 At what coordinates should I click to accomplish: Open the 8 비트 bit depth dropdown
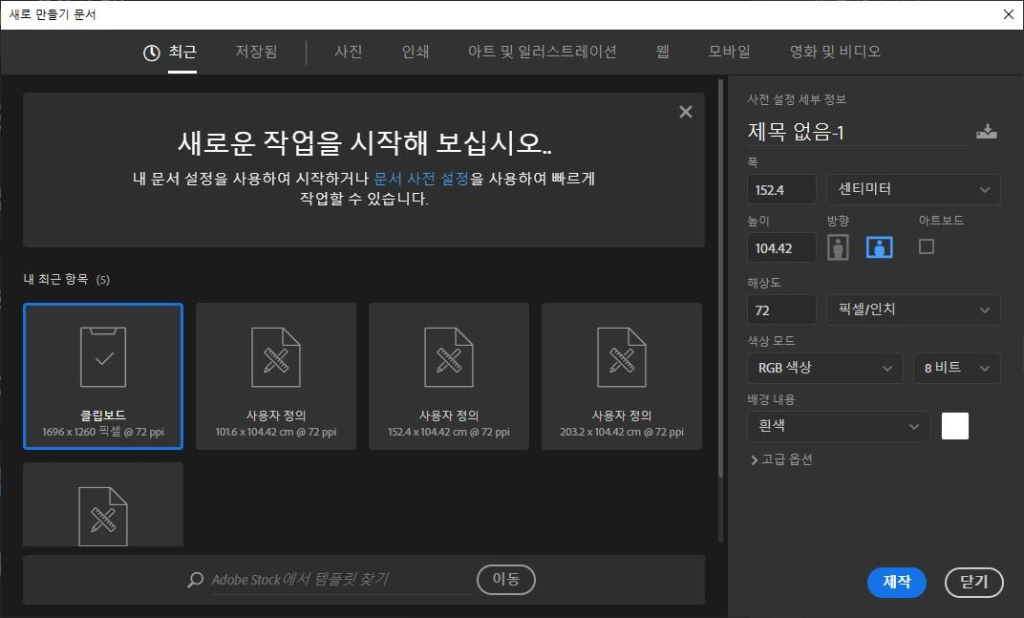(957, 368)
